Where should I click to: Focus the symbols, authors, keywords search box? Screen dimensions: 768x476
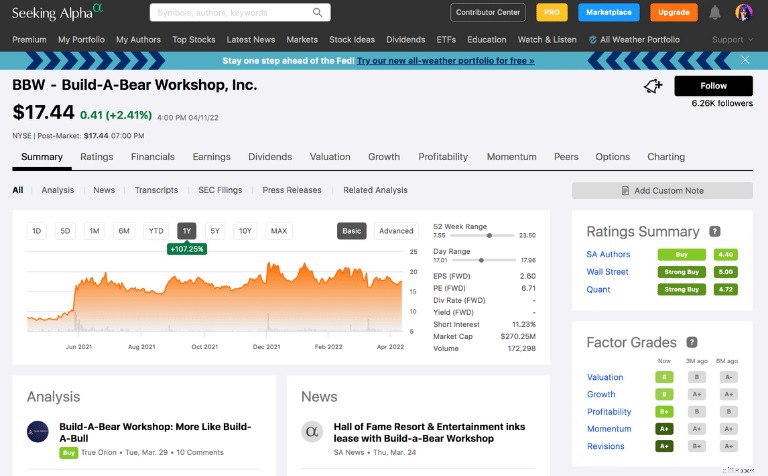[240, 12]
